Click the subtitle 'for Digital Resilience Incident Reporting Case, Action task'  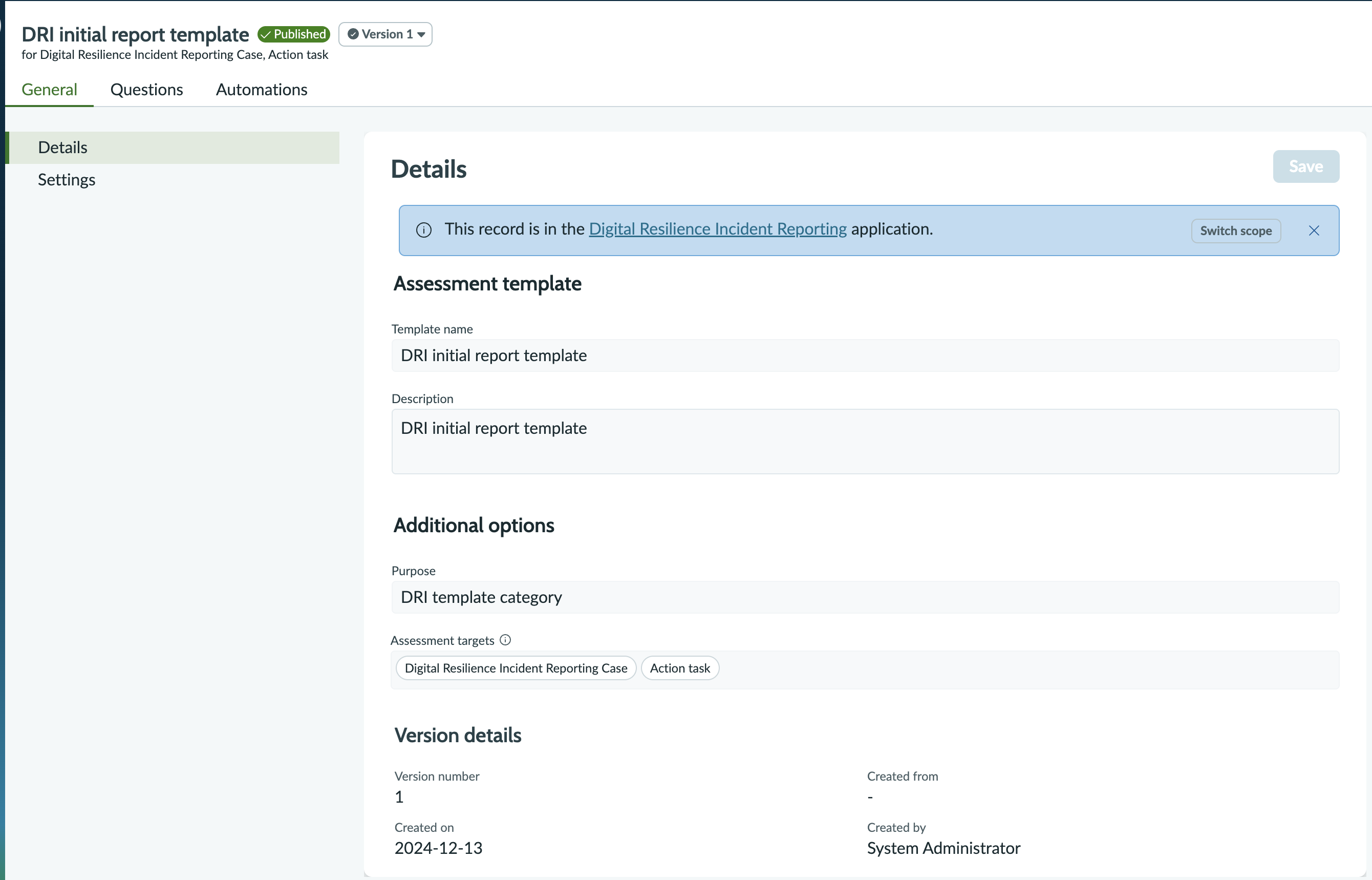tap(175, 55)
